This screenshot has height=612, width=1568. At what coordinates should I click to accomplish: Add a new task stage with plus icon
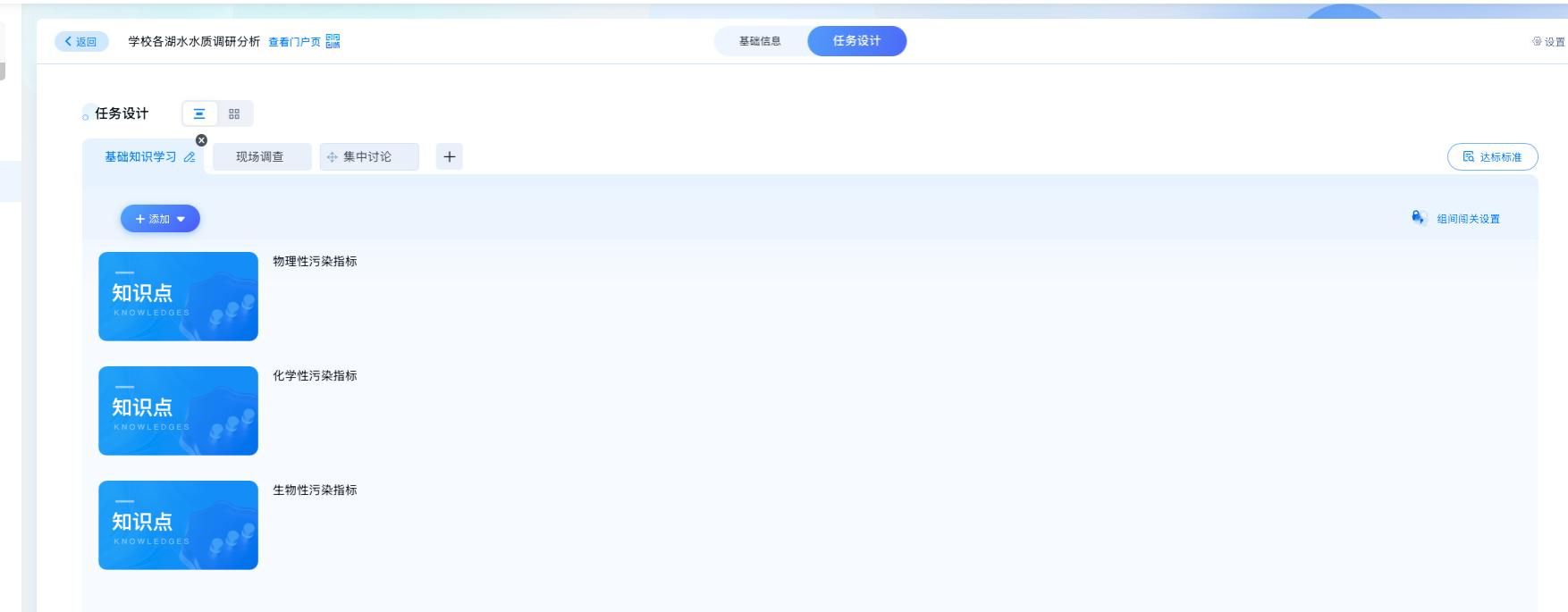click(449, 156)
